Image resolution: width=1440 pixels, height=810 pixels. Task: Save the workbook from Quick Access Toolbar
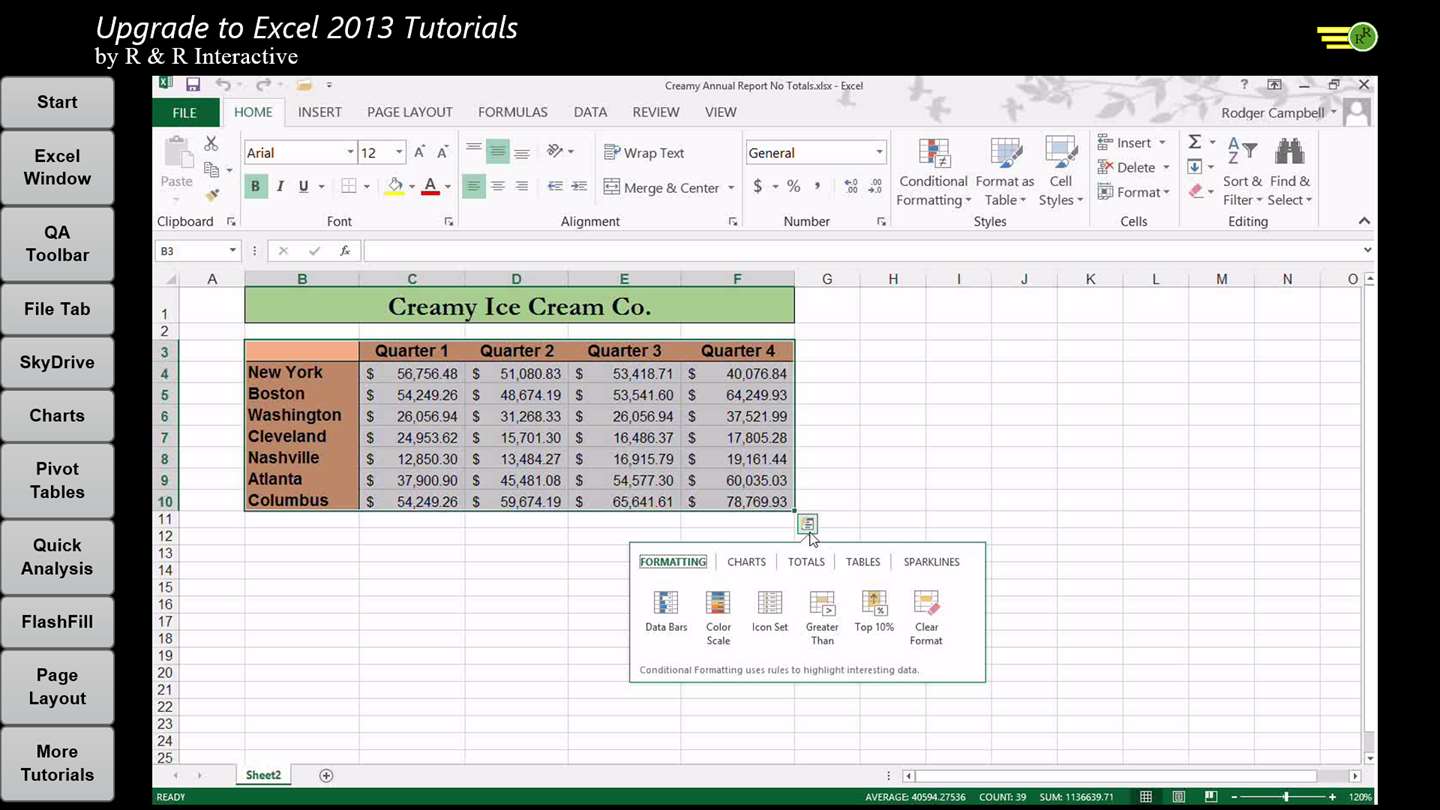pos(193,85)
